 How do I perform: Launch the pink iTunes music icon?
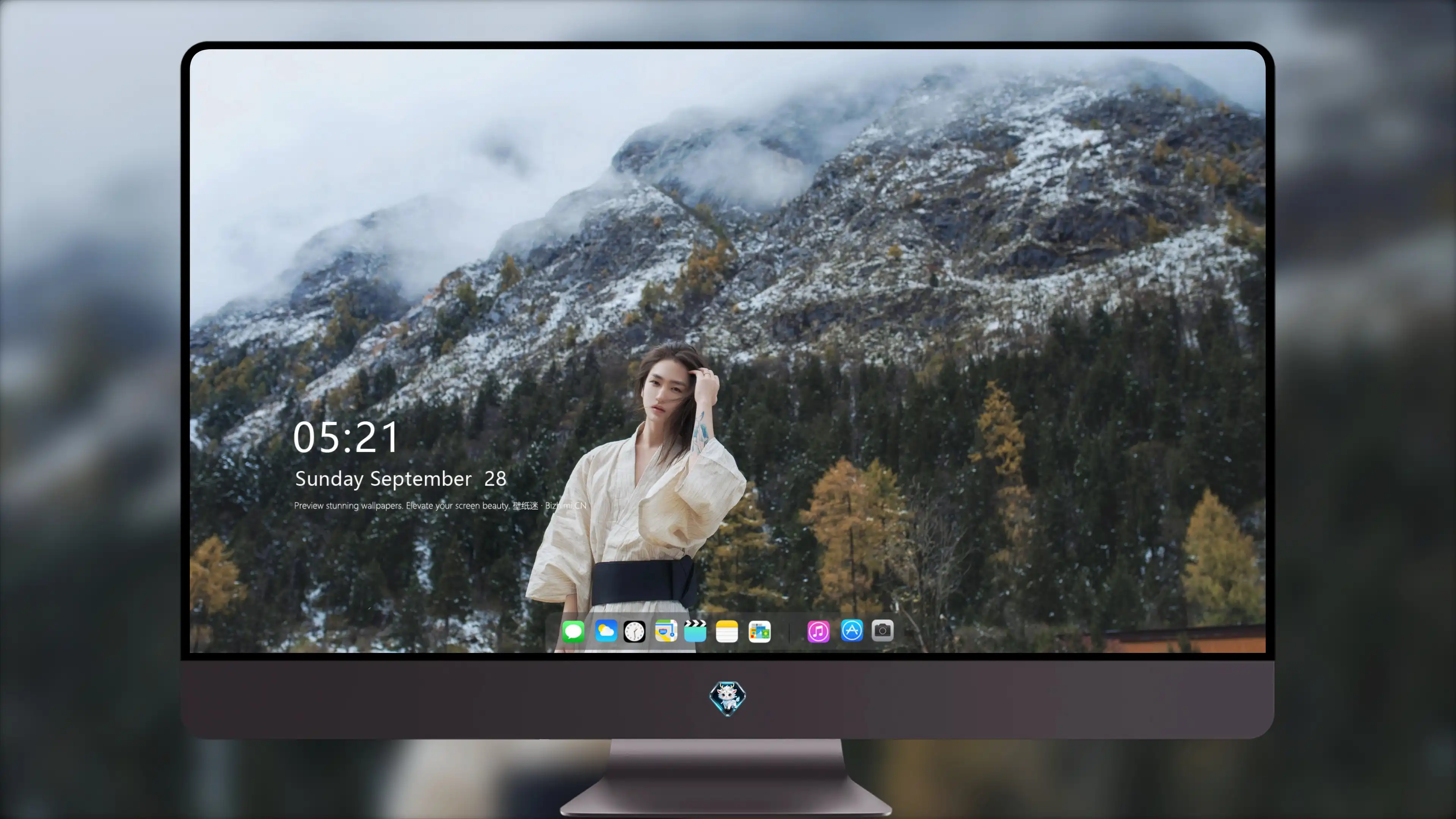coord(819,631)
